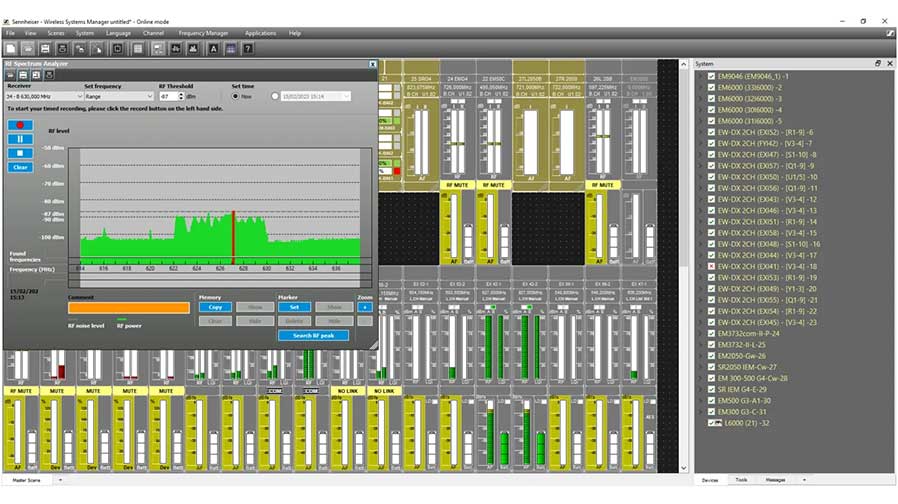
Task: Click the New file icon in main toolbar
Action: pyautogui.click(x=11, y=49)
